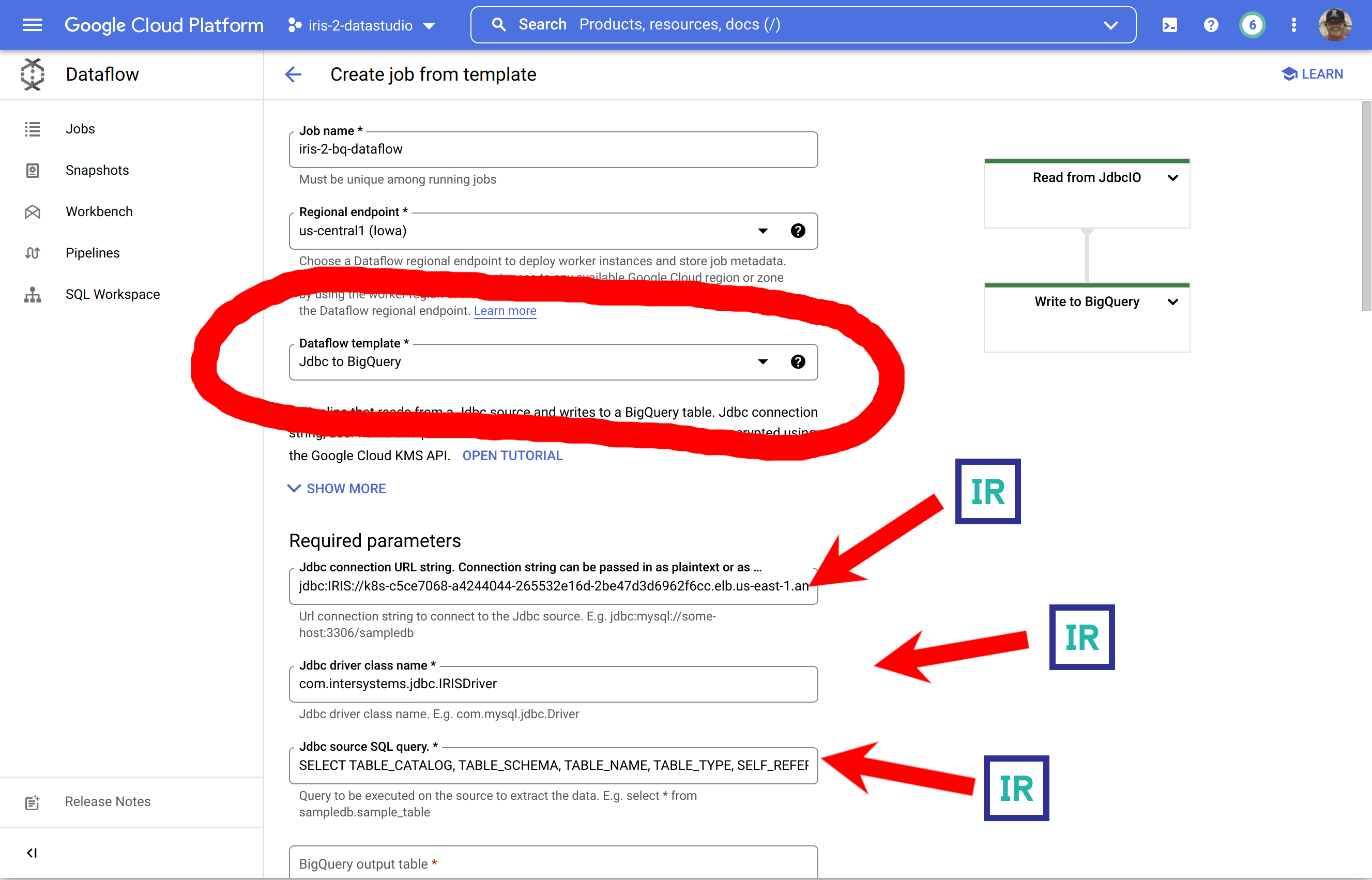Open SQL Workspace sidebar item
Image resolution: width=1372 pixels, height=880 pixels.
tap(113, 294)
